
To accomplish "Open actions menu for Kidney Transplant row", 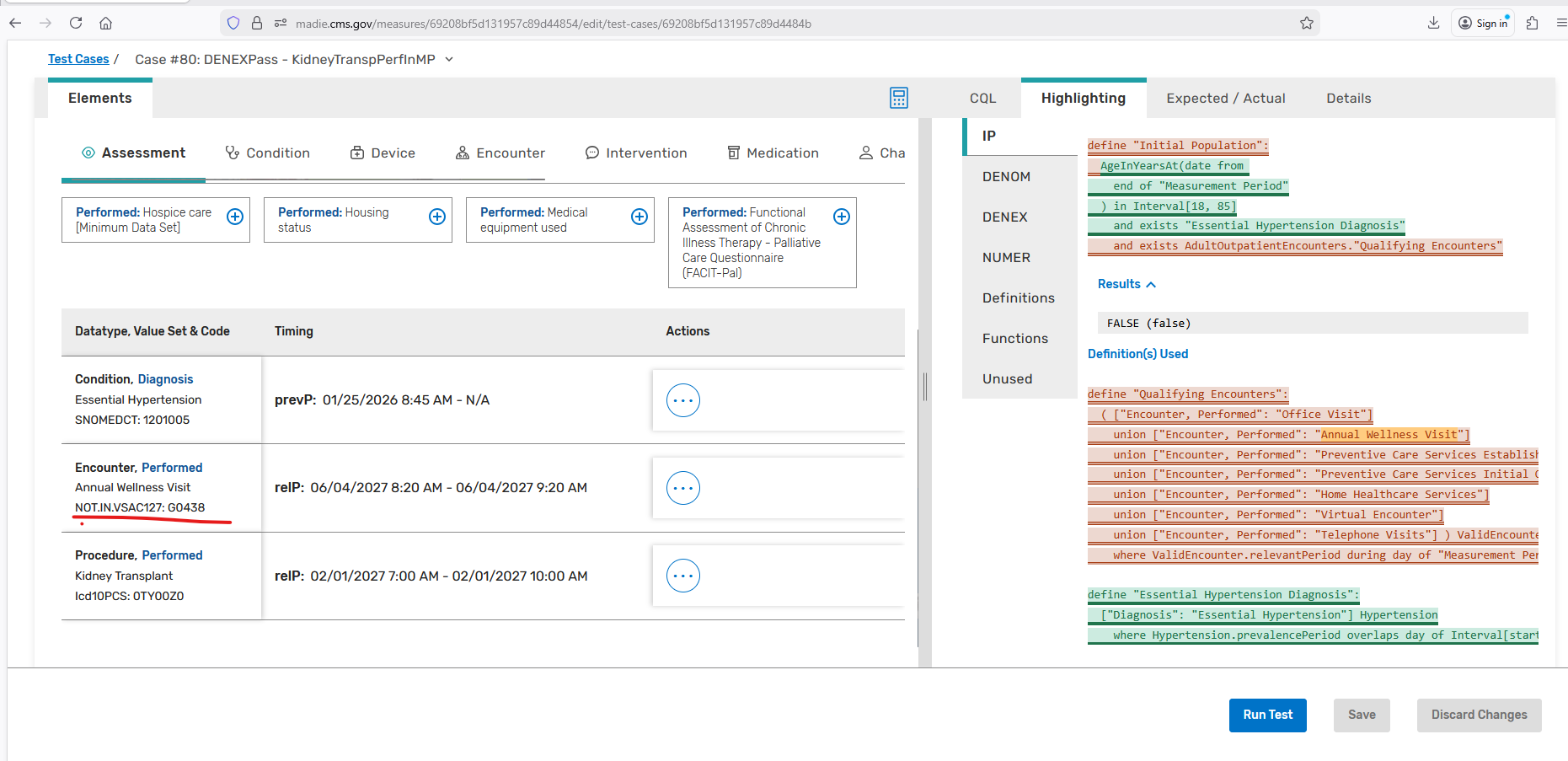I will tap(683, 576).
